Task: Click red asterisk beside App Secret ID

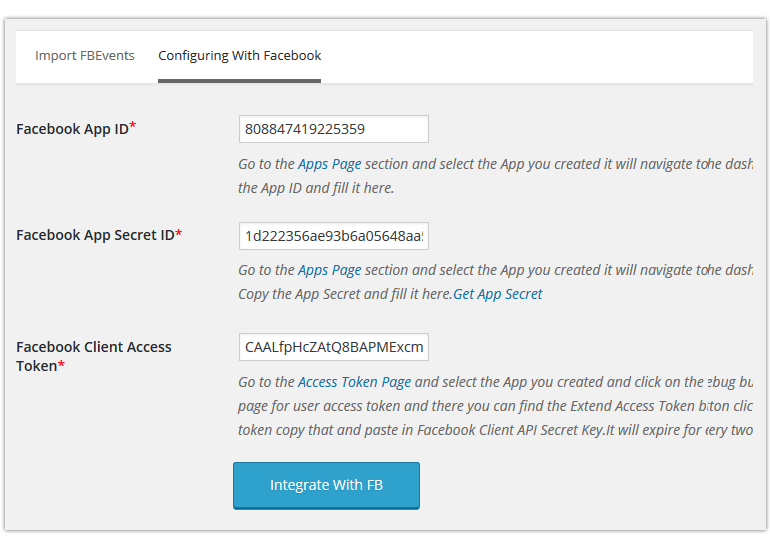Action: point(179,233)
